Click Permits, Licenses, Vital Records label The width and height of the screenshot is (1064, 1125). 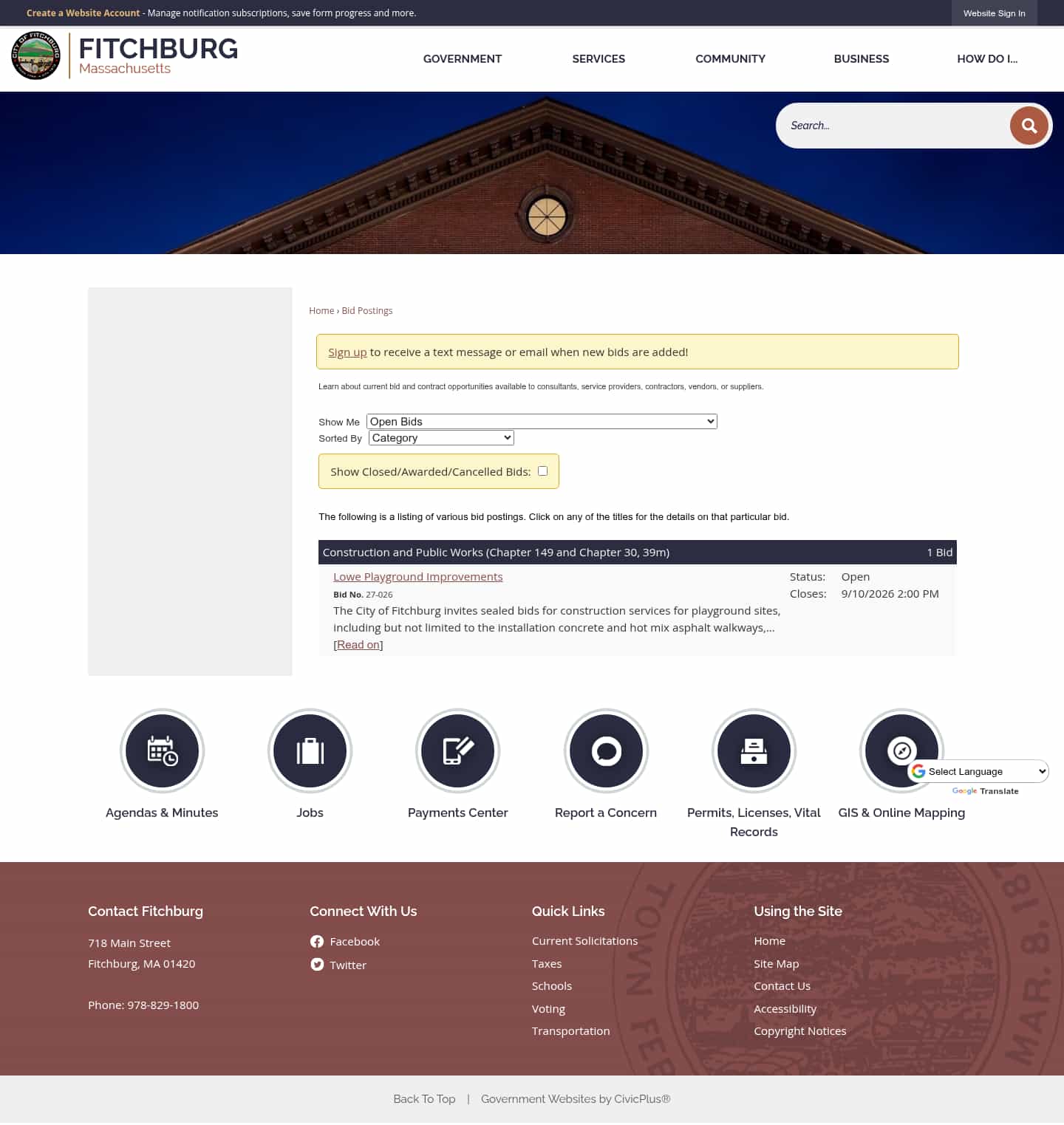point(754,822)
